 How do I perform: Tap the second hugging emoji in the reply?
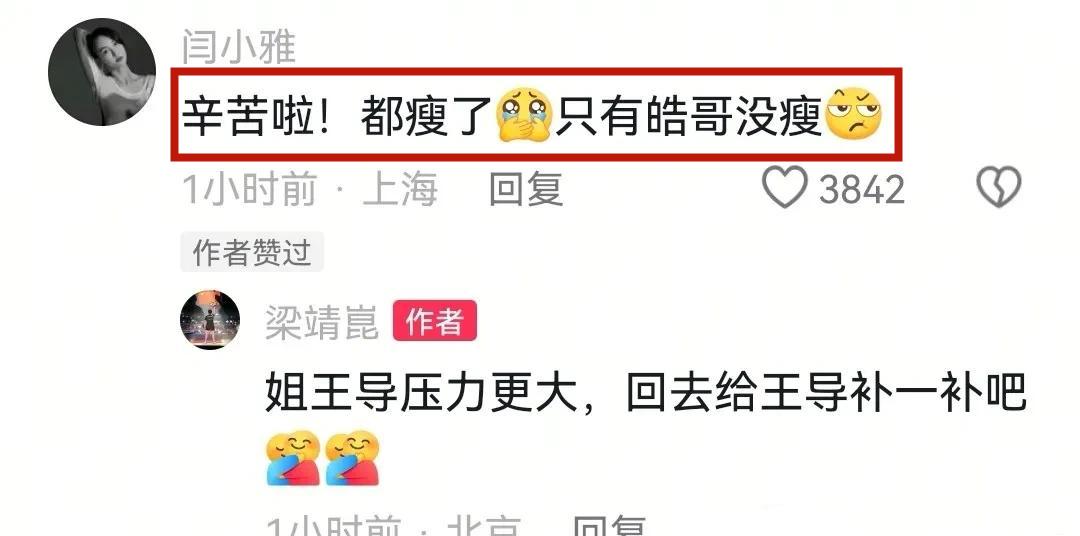352,457
